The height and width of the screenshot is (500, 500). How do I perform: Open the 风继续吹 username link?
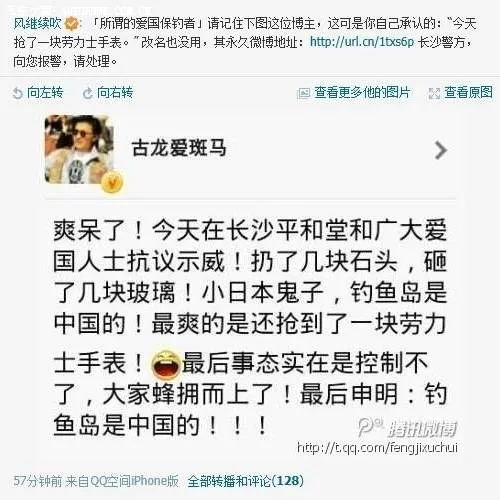click(37, 23)
